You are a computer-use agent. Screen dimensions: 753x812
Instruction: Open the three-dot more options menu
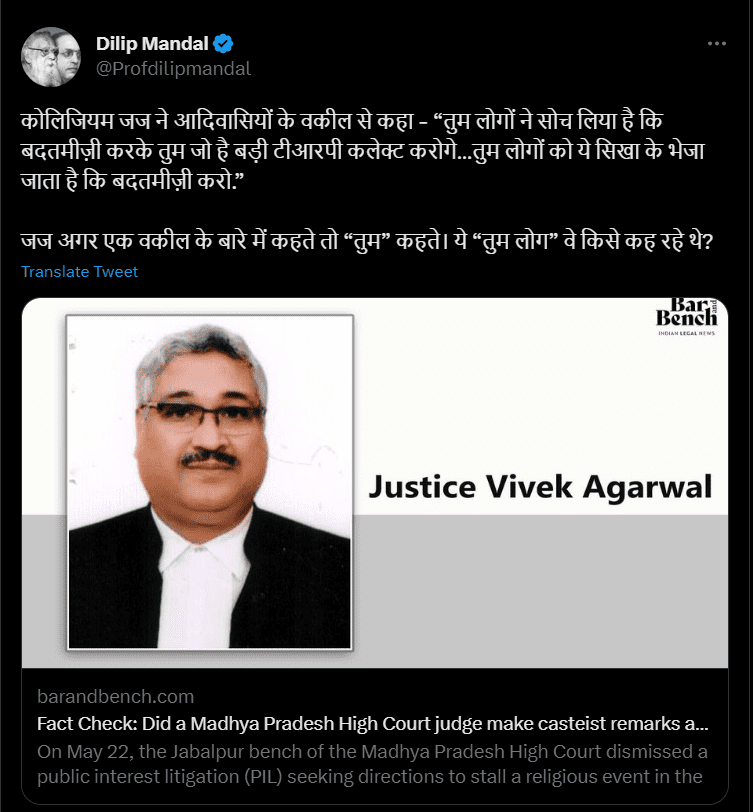click(x=717, y=44)
